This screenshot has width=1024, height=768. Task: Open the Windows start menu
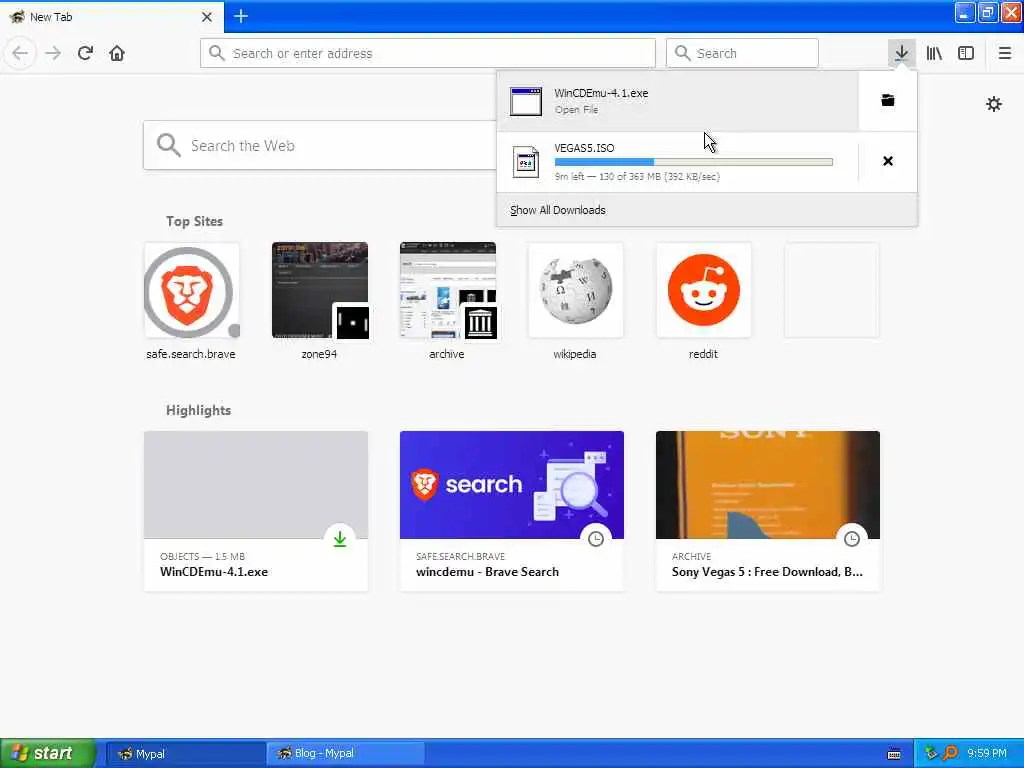click(48, 754)
